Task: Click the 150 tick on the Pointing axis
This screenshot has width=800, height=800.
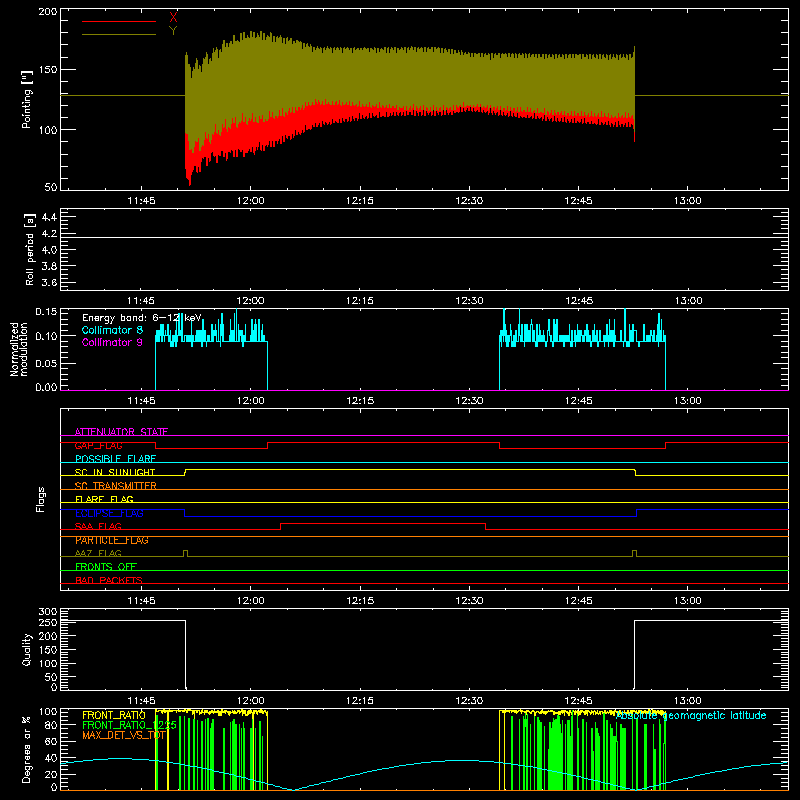Action: click(x=48, y=69)
